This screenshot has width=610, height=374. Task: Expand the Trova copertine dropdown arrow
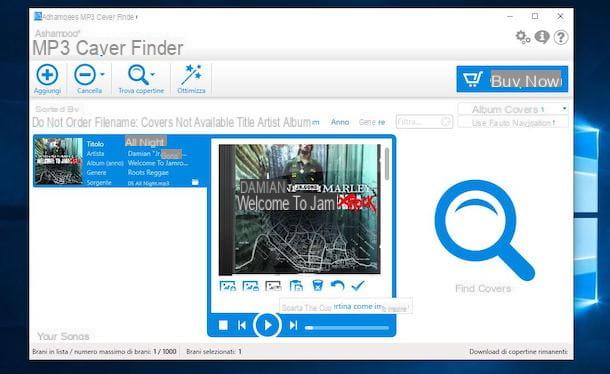(152, 74)
